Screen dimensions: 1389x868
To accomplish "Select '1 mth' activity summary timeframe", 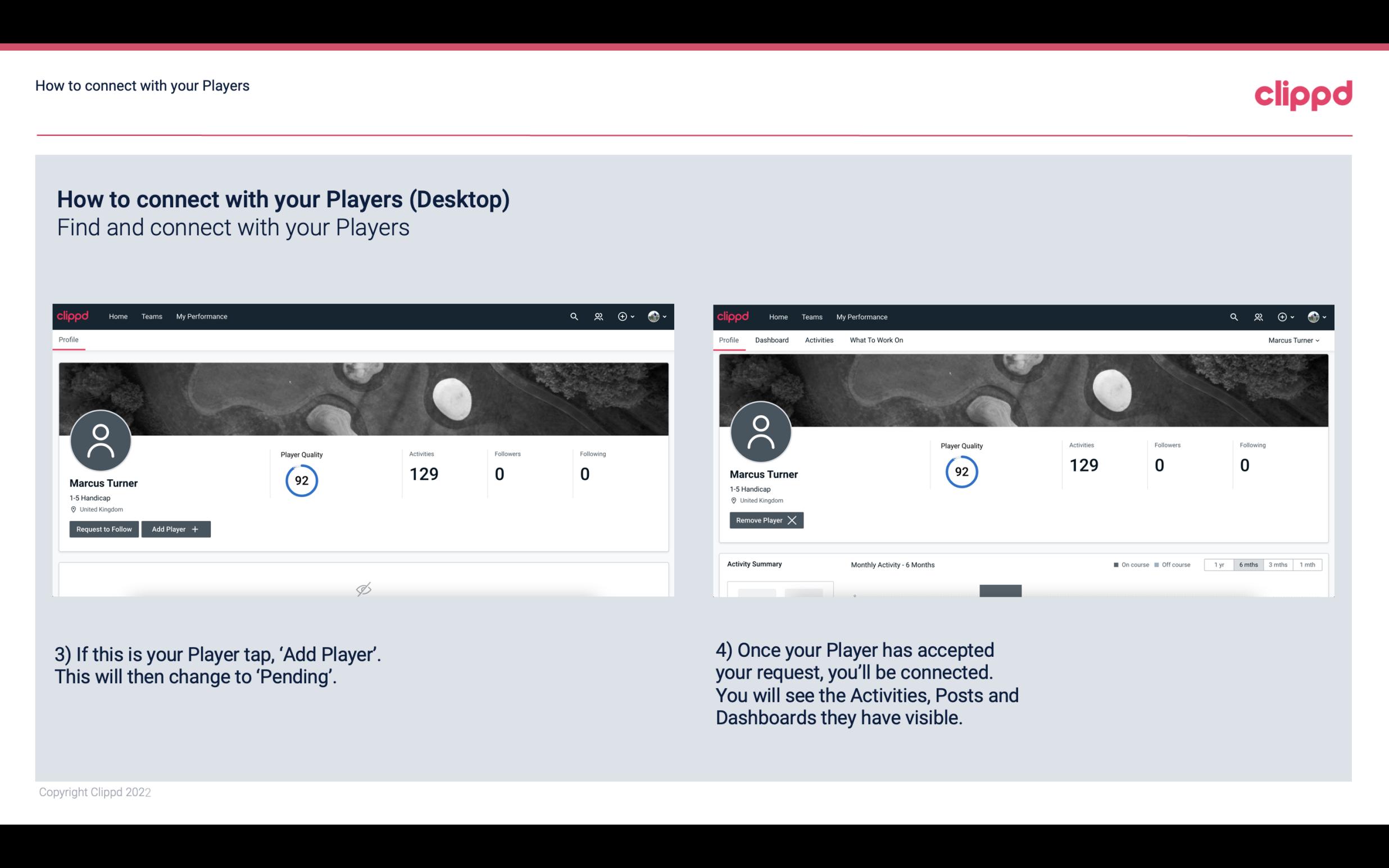I will pyautogui.click(x=1306, y=564).
